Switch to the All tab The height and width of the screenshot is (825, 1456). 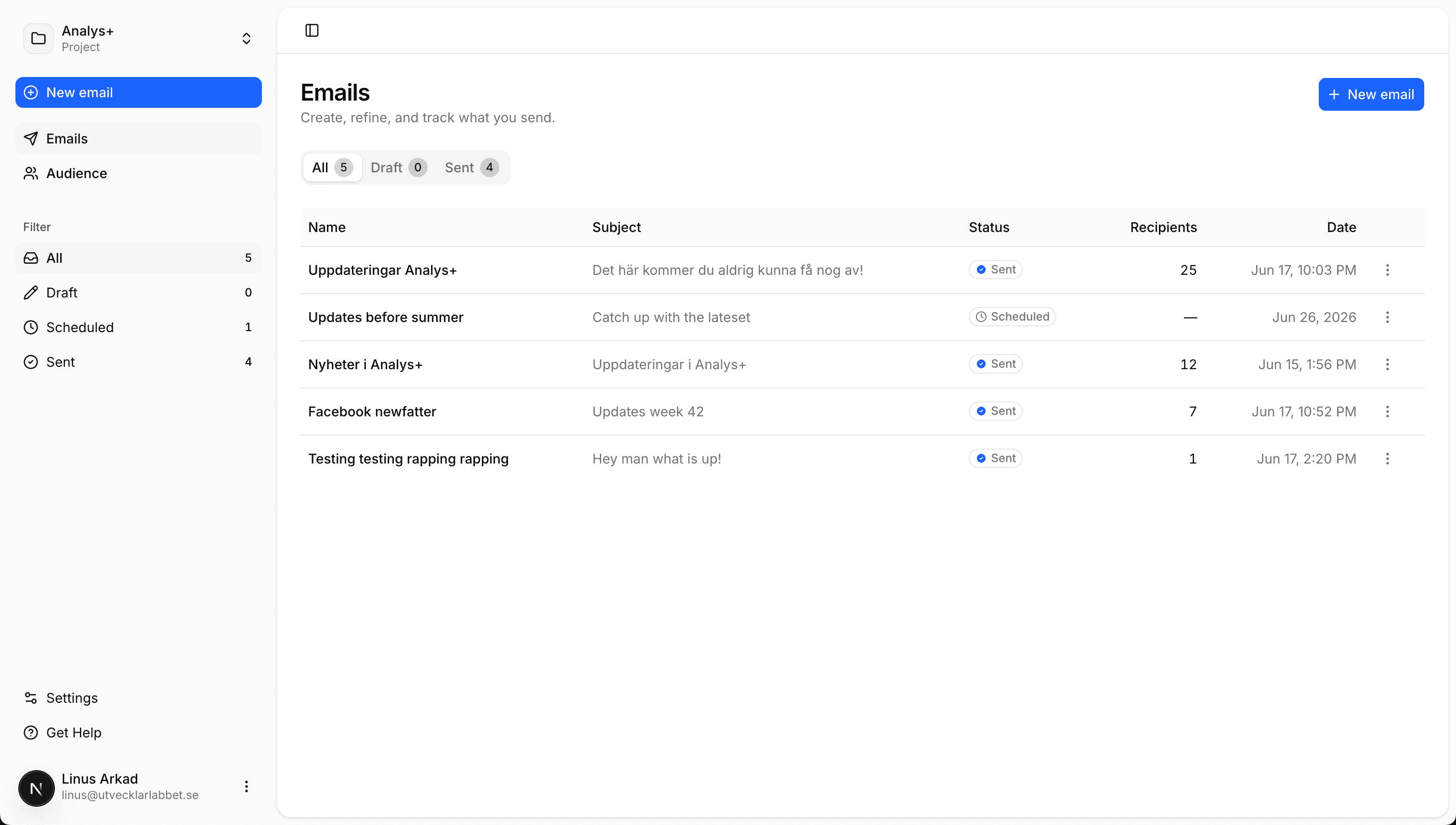[x=332, y=167]
